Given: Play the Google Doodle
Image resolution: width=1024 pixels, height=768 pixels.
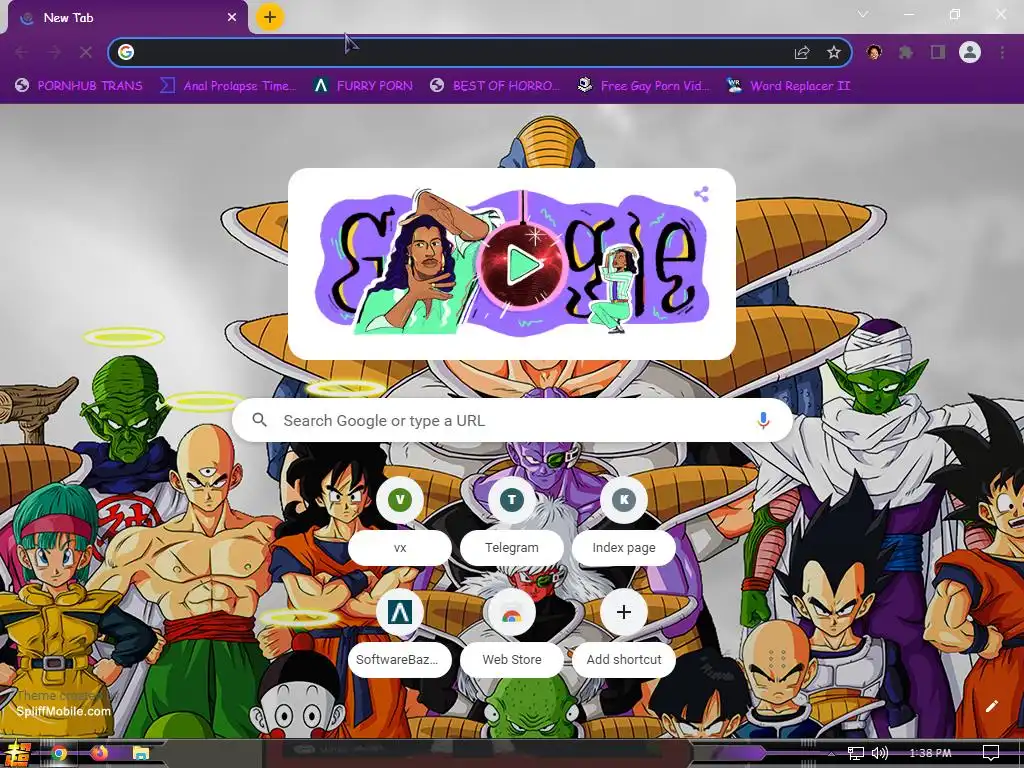Looking at the screenshot, I should [523, 265].
